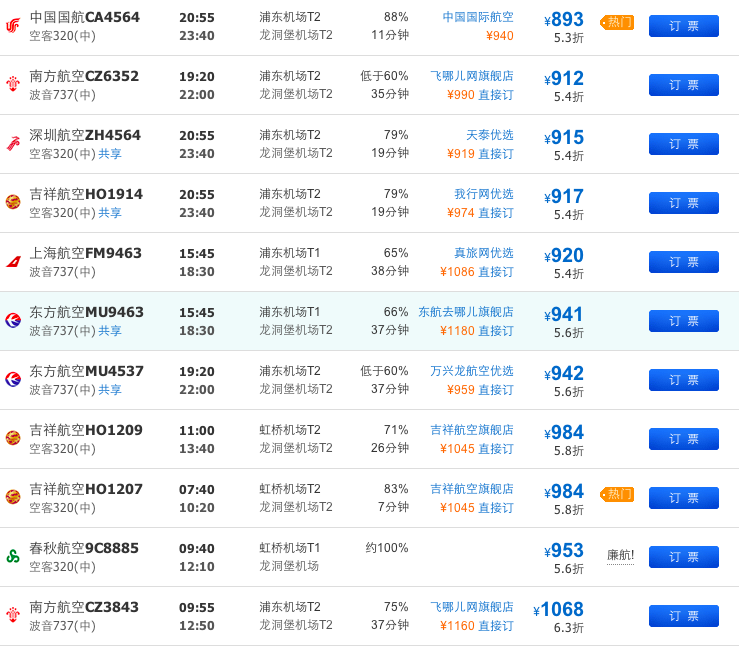Click the 廉航! tag on the 9C8885 row
This screenshot has height=653, width=744.
[x=620, y=555]
